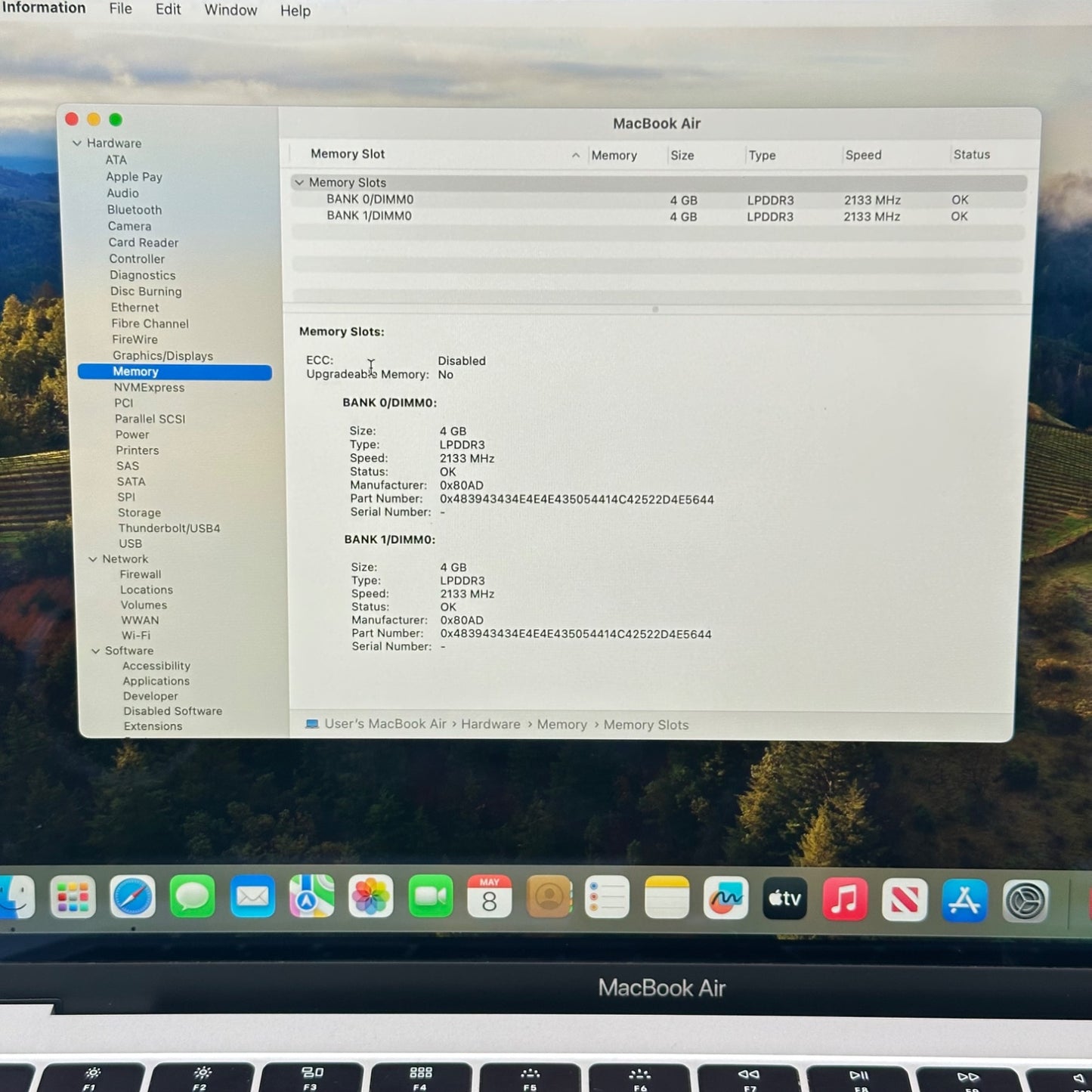Viewport: 1092px width, 1092px height.
Task: Open the File menu
Action: (121, 9)
